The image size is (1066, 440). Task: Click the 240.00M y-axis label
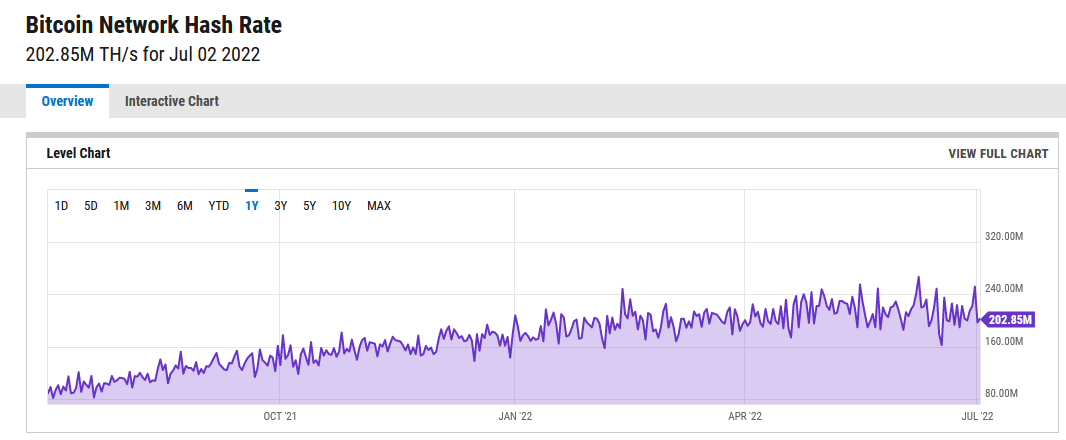tap(1004, 288)
